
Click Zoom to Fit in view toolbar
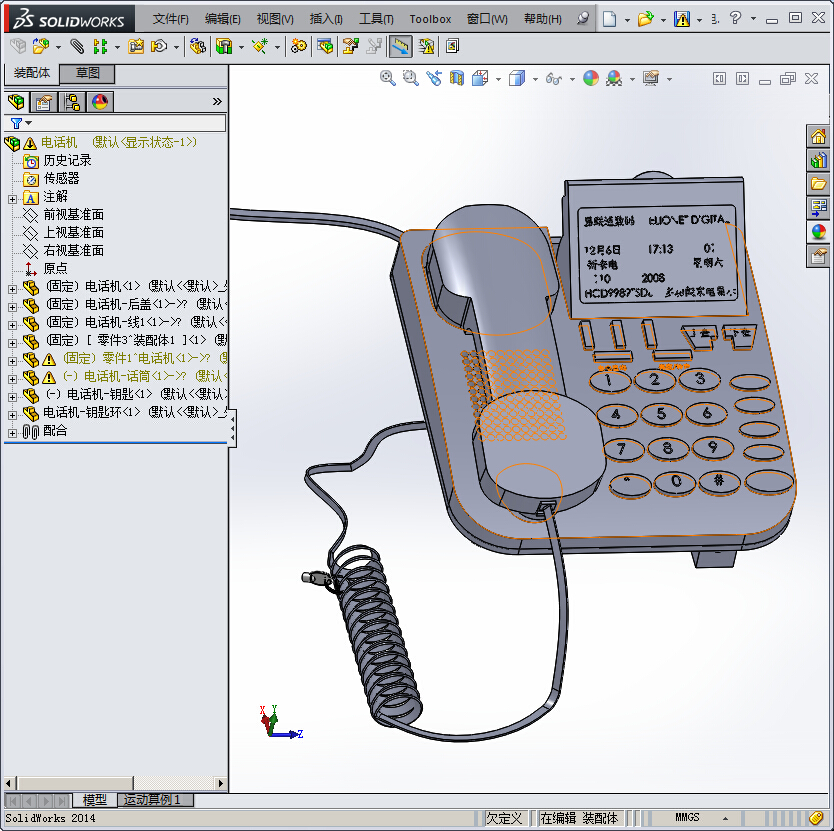(x=388, y=79)
